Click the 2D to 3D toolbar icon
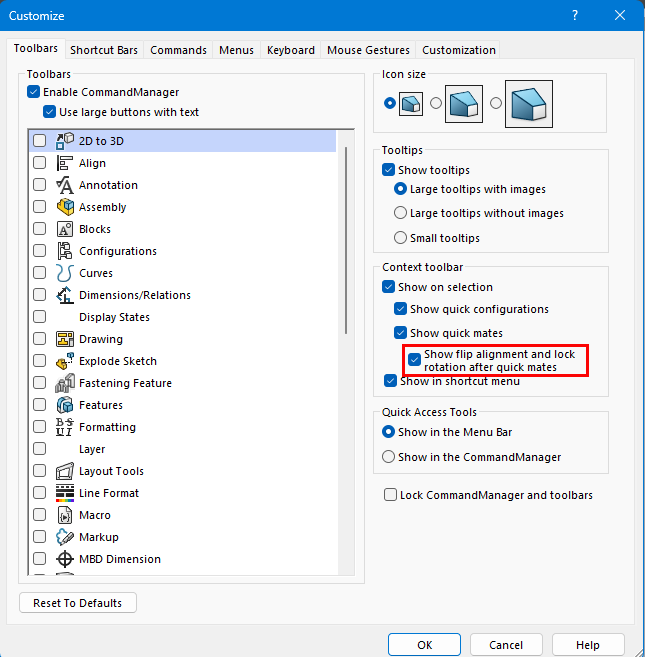 point(65,141)
